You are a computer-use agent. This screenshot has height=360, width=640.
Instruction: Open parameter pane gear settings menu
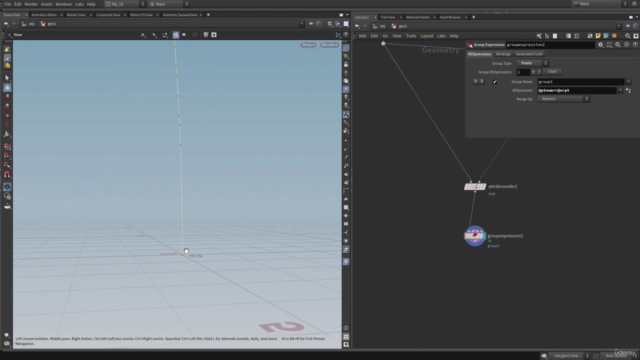(600, 45)
